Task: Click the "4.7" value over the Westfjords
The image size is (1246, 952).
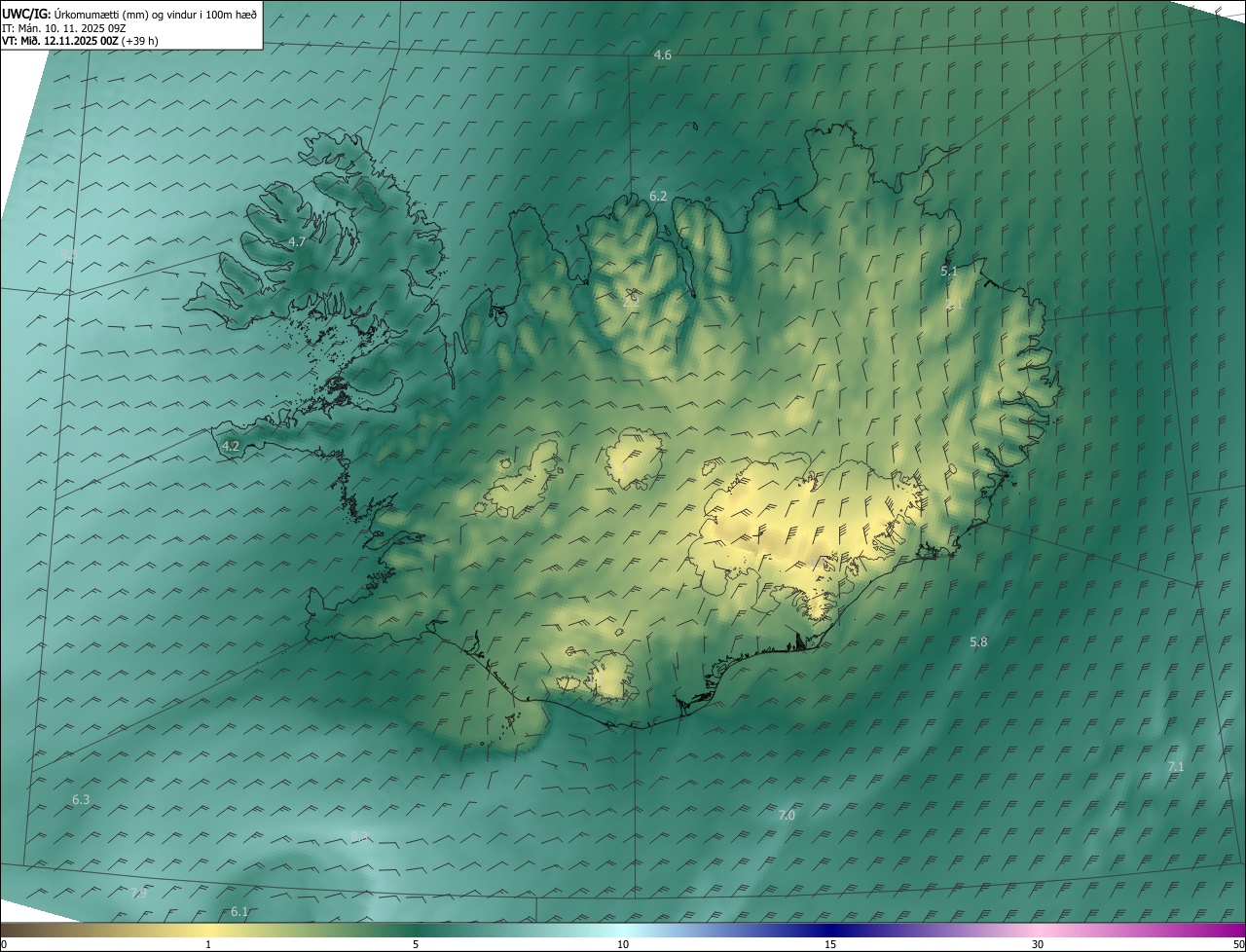Action: click(x=297, y=241)
